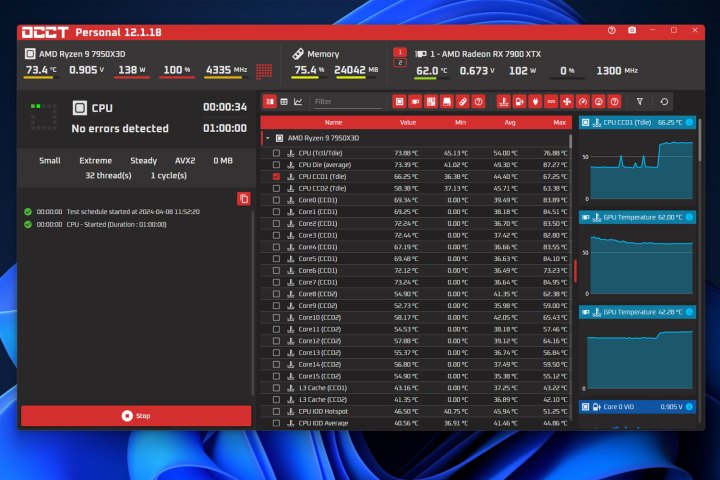The image size is (720, 480).
Task: Click the sensor table vertical scrollbar
Action: click(x=571, y=141)
